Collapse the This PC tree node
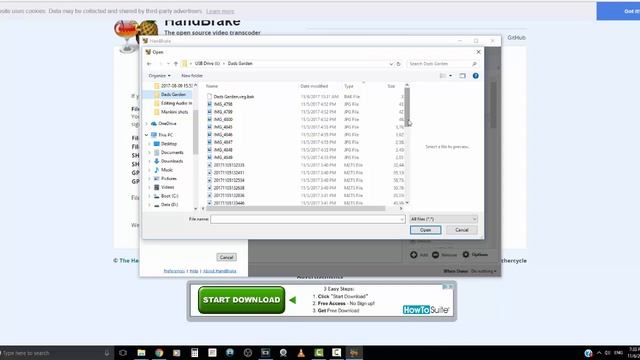The width and height of the screenshot is (640, 360). 147,135
